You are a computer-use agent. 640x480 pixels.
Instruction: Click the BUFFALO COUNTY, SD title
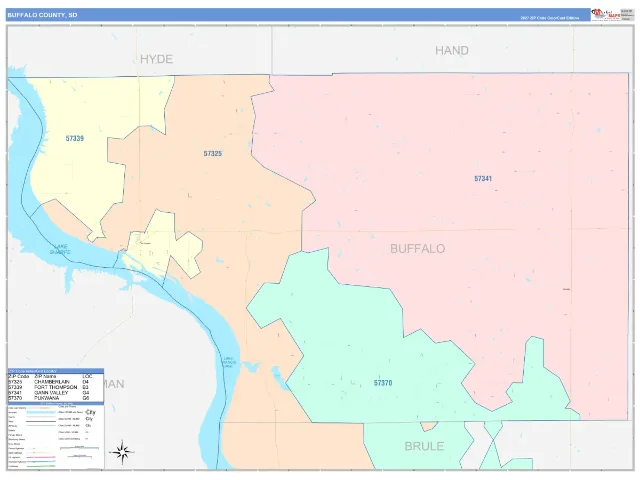click(42, 15)
